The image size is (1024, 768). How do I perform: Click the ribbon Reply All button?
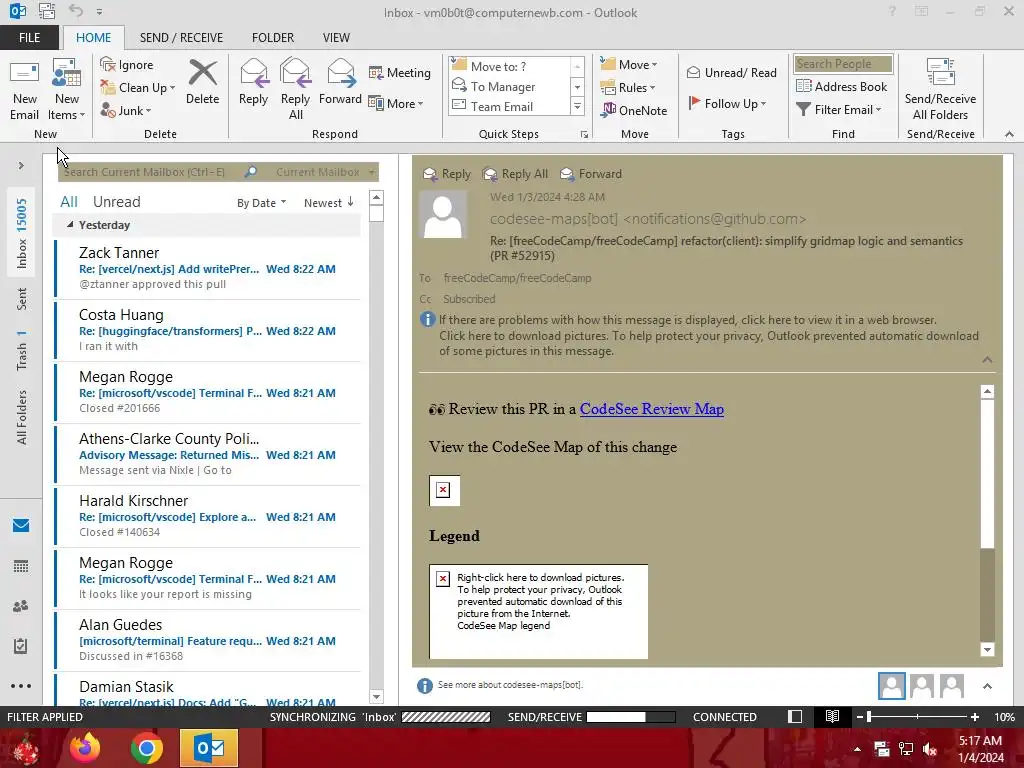(x=295, y=89)
